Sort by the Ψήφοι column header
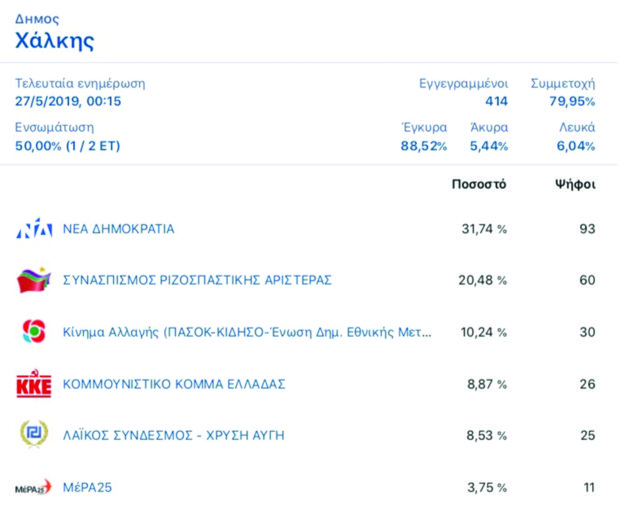The height and width of the screenshot is (509, 620). (x=574, y=184)
